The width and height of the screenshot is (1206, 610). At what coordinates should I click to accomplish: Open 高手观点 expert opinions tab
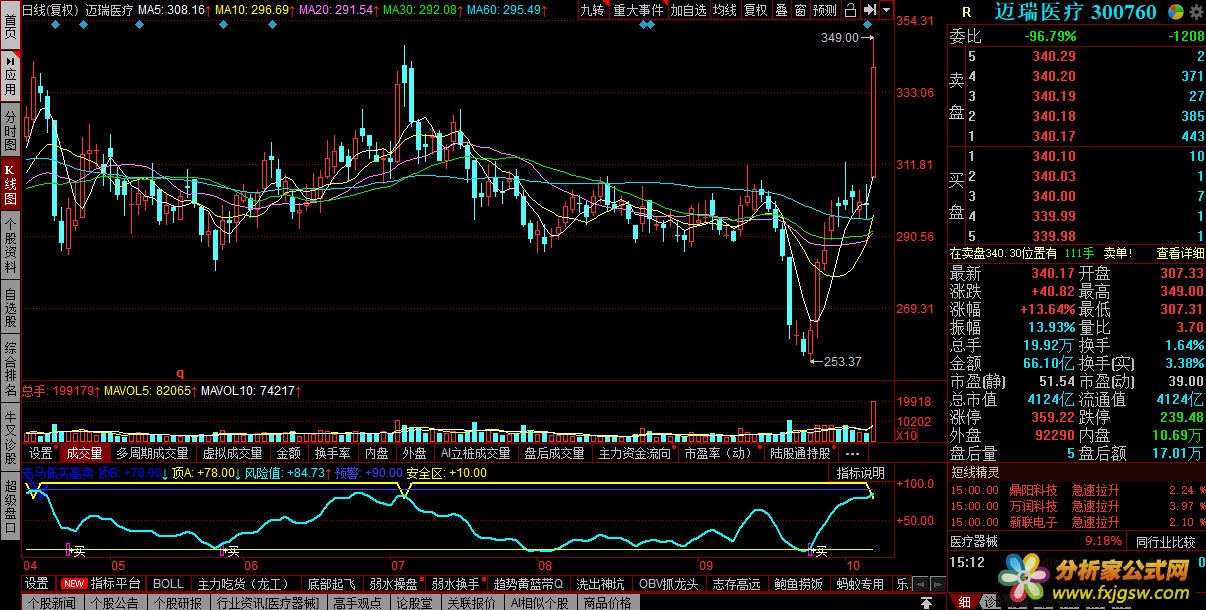coord(357,602)
